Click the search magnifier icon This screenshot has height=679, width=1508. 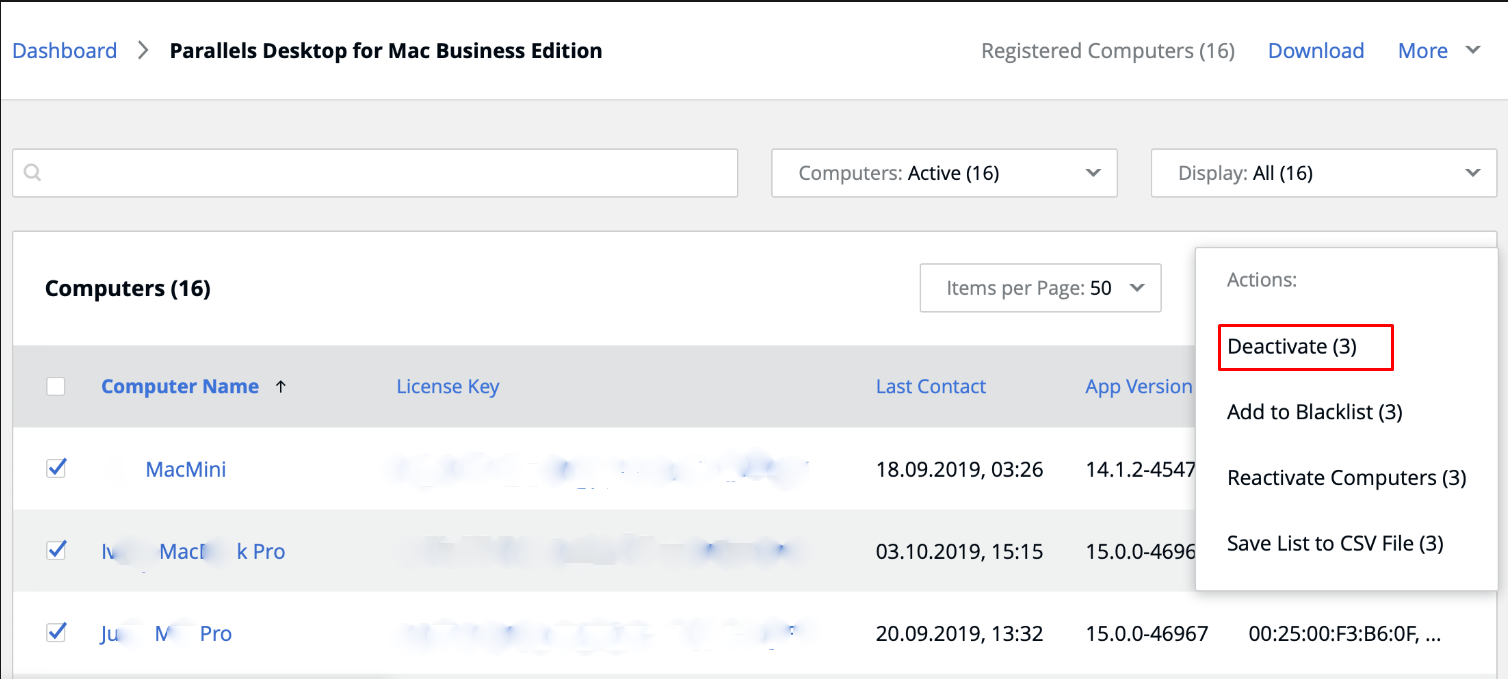32,173
